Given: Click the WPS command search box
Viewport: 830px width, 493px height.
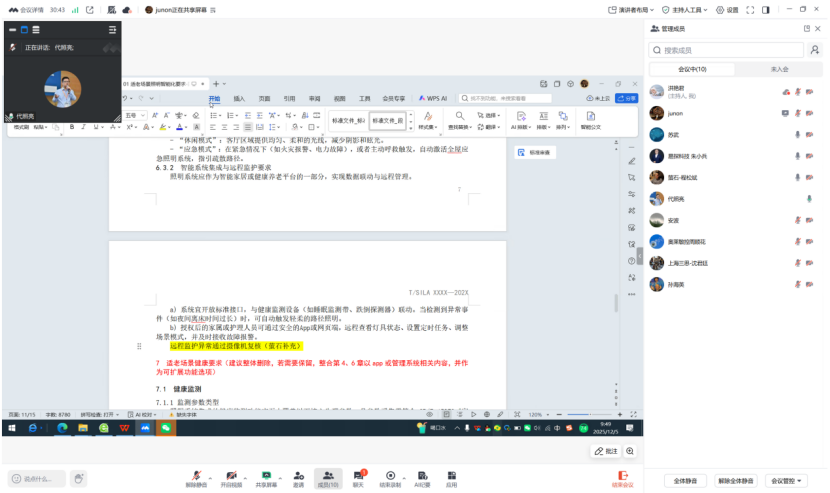Looking at the screenshot, I should [x=505, y=98].
